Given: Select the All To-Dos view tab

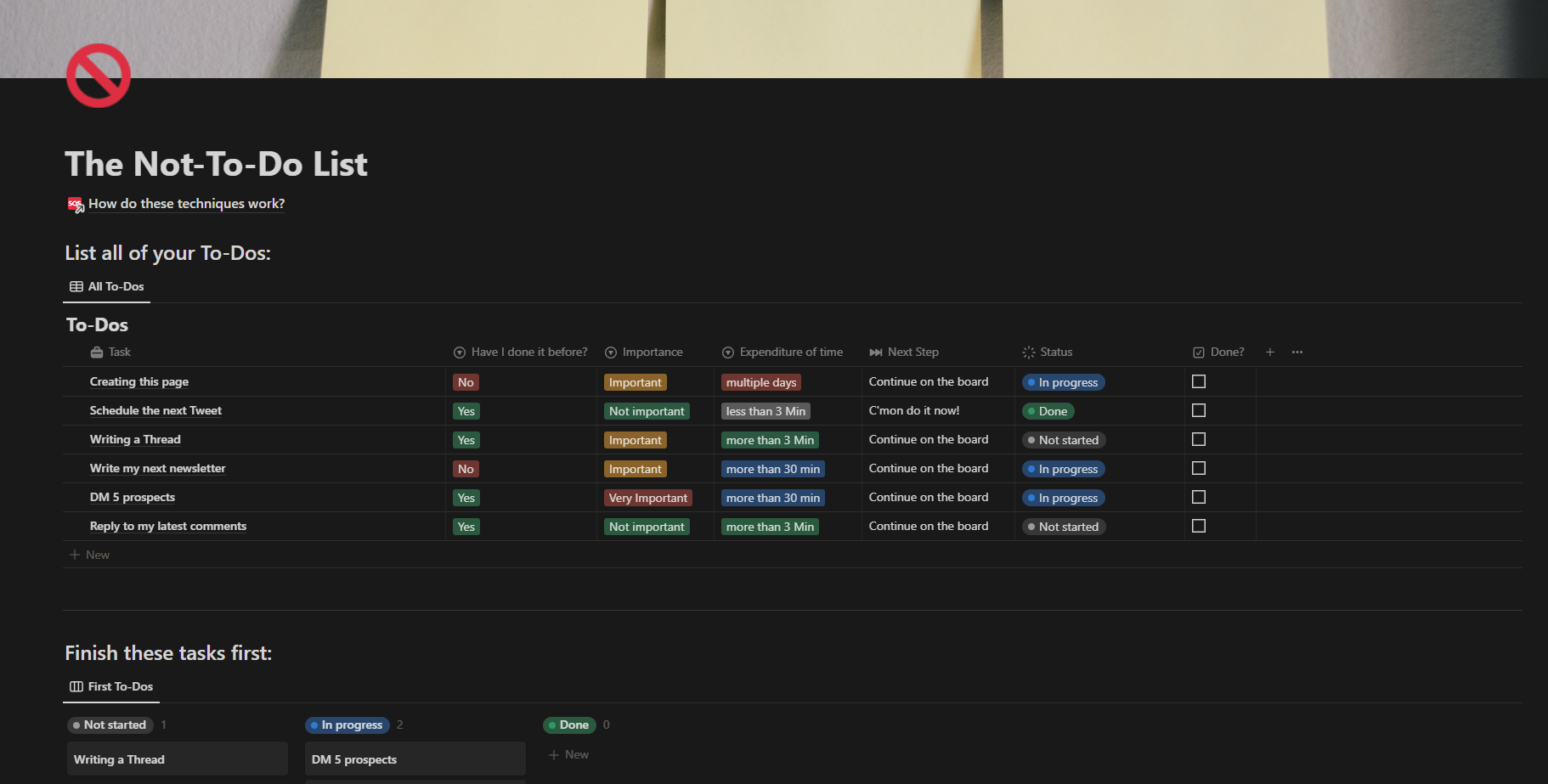Looking at the screenshot, I should 107,286.
